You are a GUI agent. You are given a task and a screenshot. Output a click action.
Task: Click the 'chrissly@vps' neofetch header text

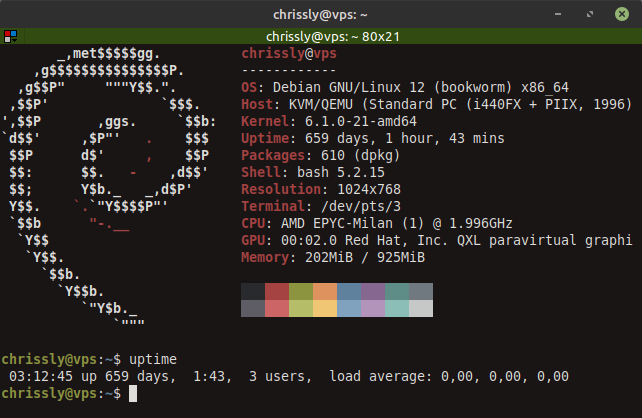[289, 54]
